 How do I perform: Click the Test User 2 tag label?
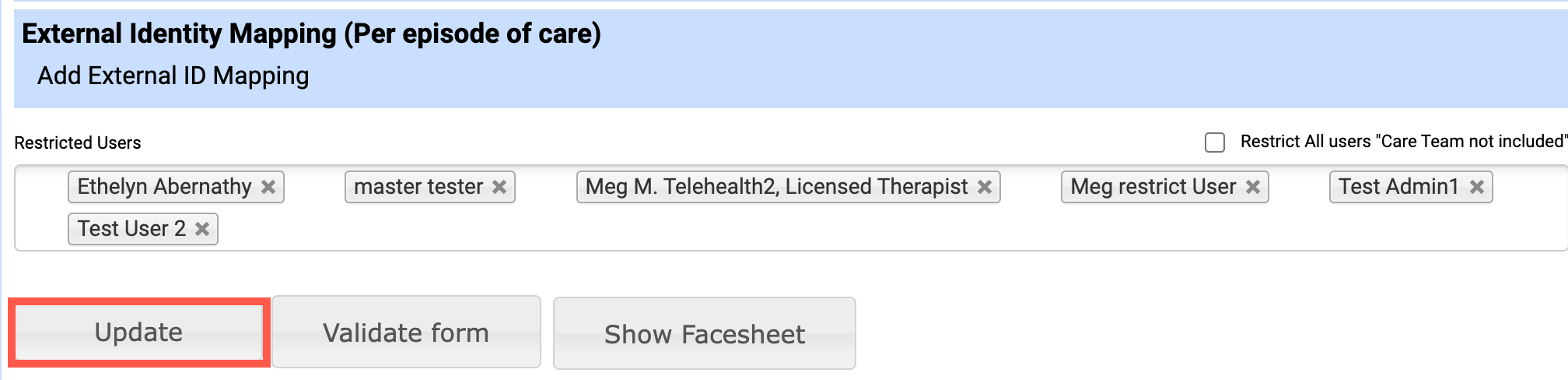(x=131, y=229)
